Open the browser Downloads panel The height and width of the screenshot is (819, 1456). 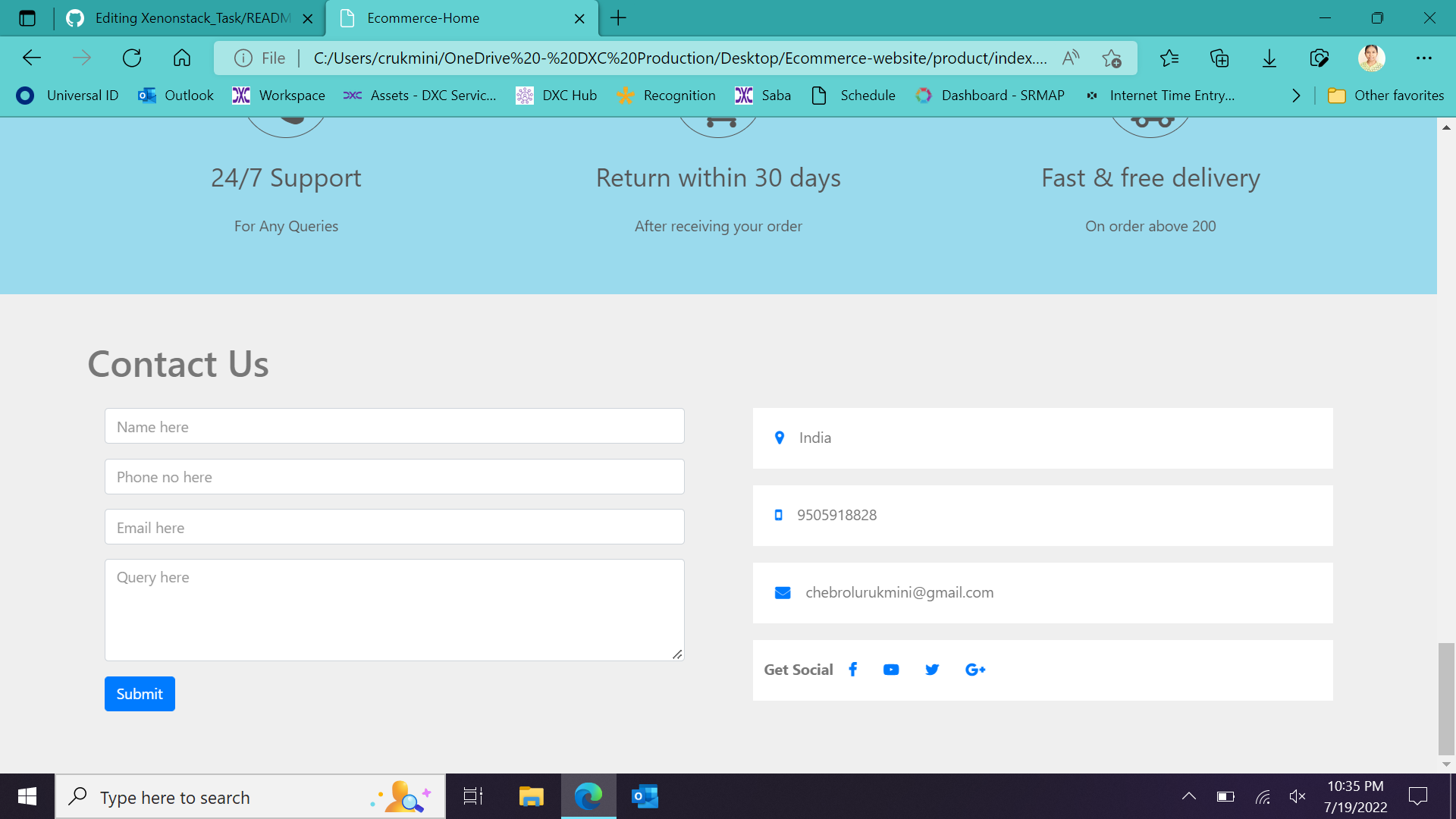[1269, 58]
